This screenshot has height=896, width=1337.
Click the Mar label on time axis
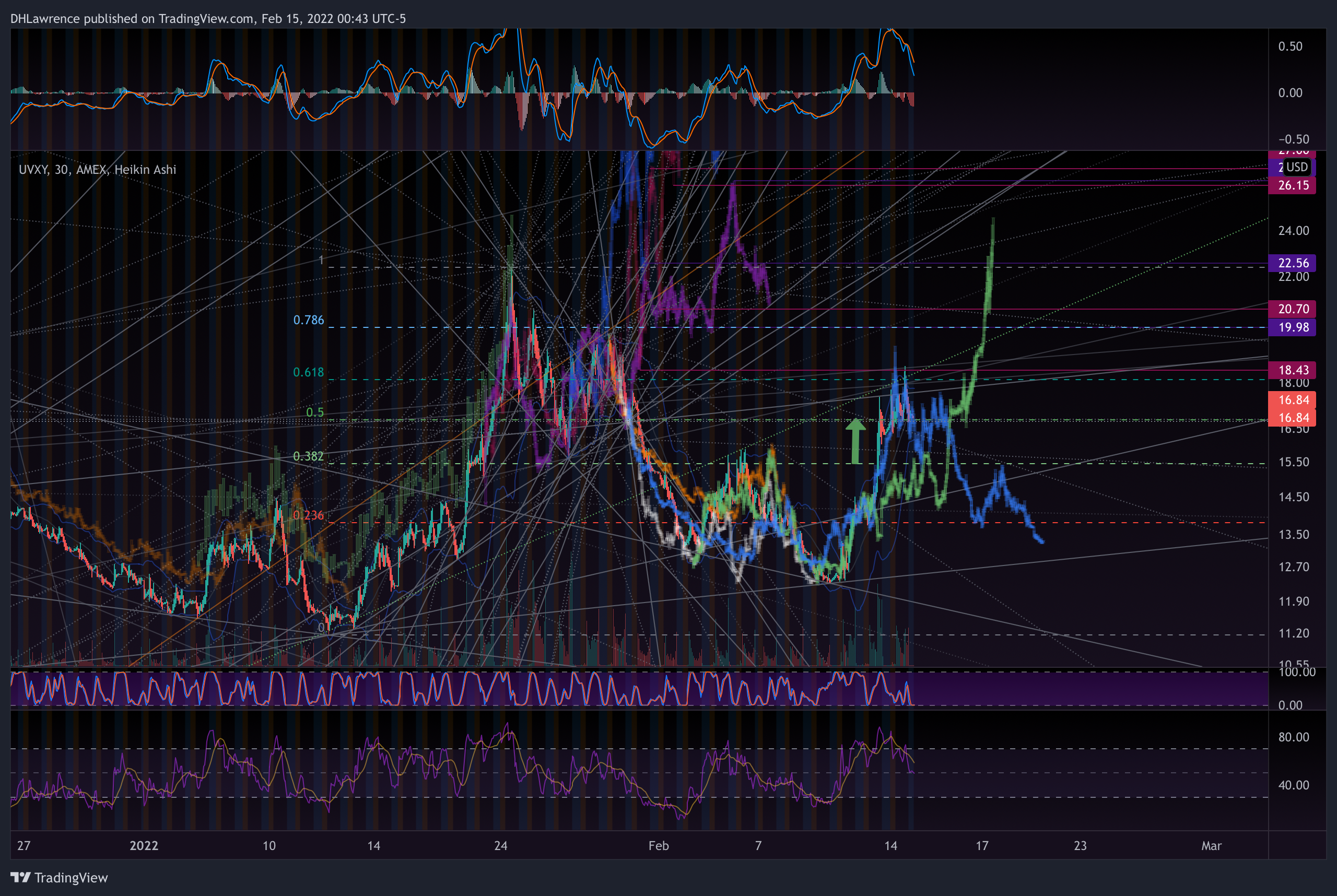coord(1211,846)
